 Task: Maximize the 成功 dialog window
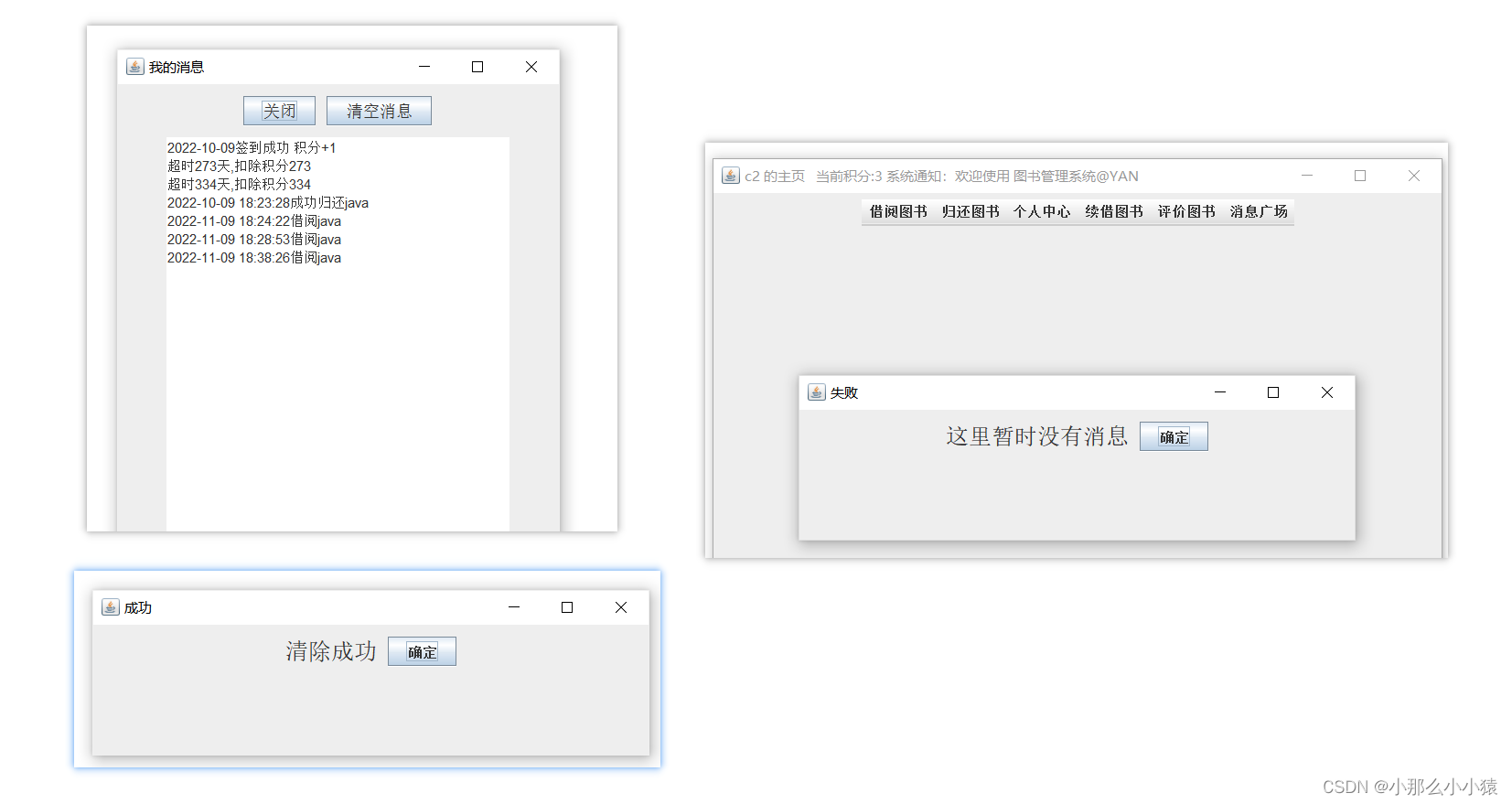[x=567, y=607]
